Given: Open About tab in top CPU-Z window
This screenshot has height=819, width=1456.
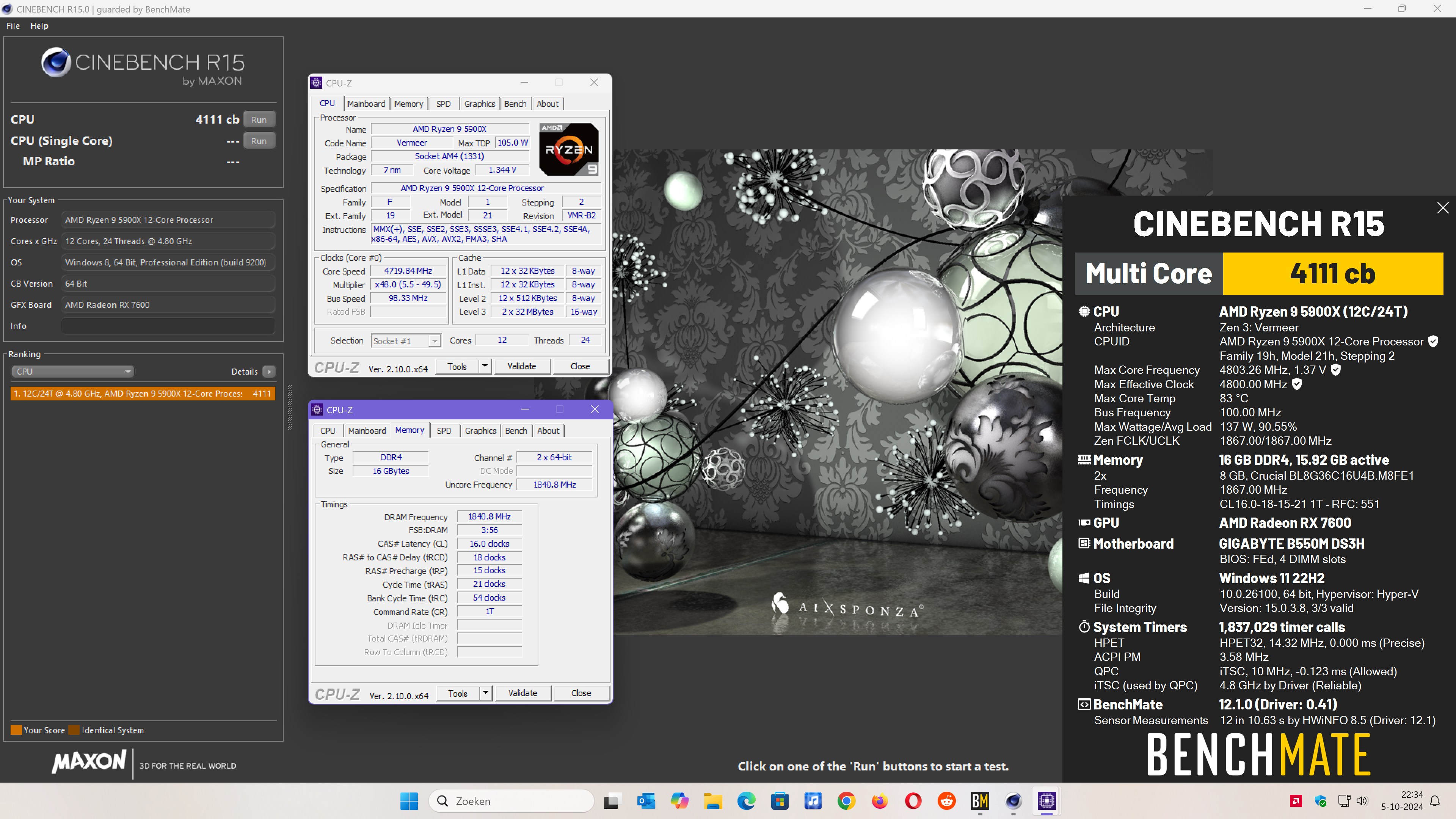Looking at the screenshot, I should (x=547, y=104).
